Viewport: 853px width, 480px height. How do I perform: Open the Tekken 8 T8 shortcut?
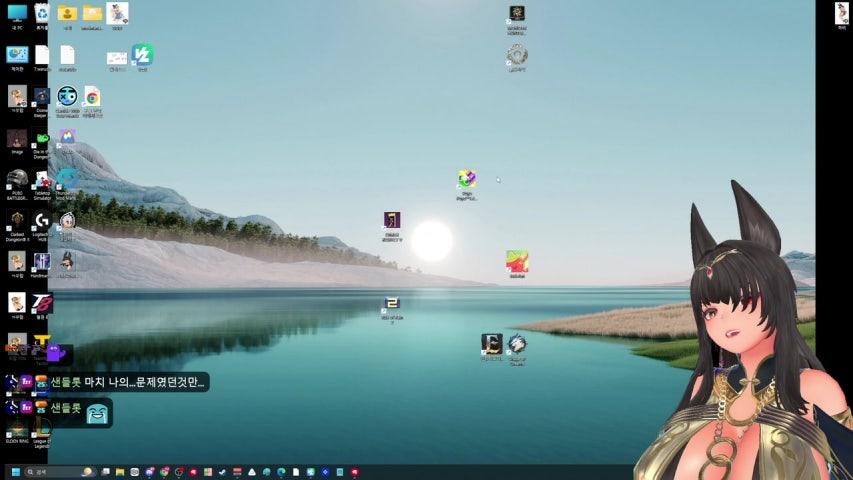click(42, 306)
